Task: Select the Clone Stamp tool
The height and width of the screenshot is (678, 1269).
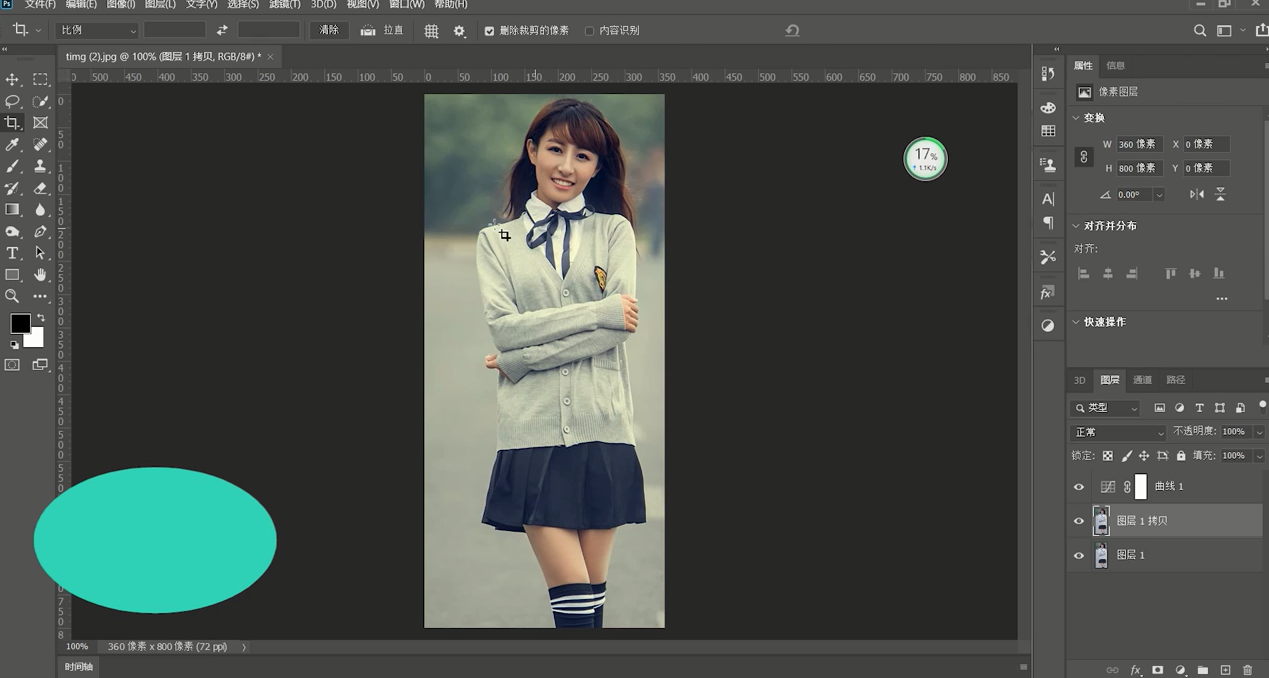Action: (x=40, y=166)
